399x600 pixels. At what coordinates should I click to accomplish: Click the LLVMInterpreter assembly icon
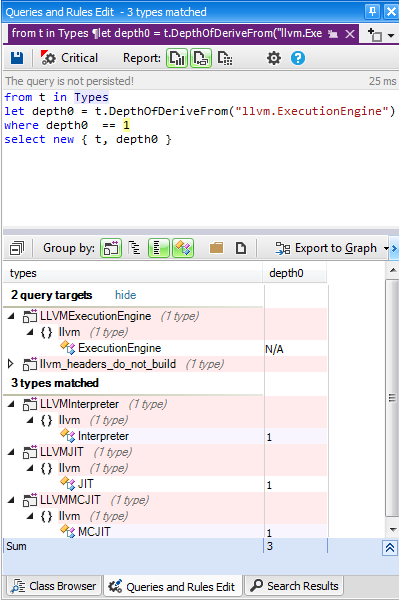tap(30, 404)
